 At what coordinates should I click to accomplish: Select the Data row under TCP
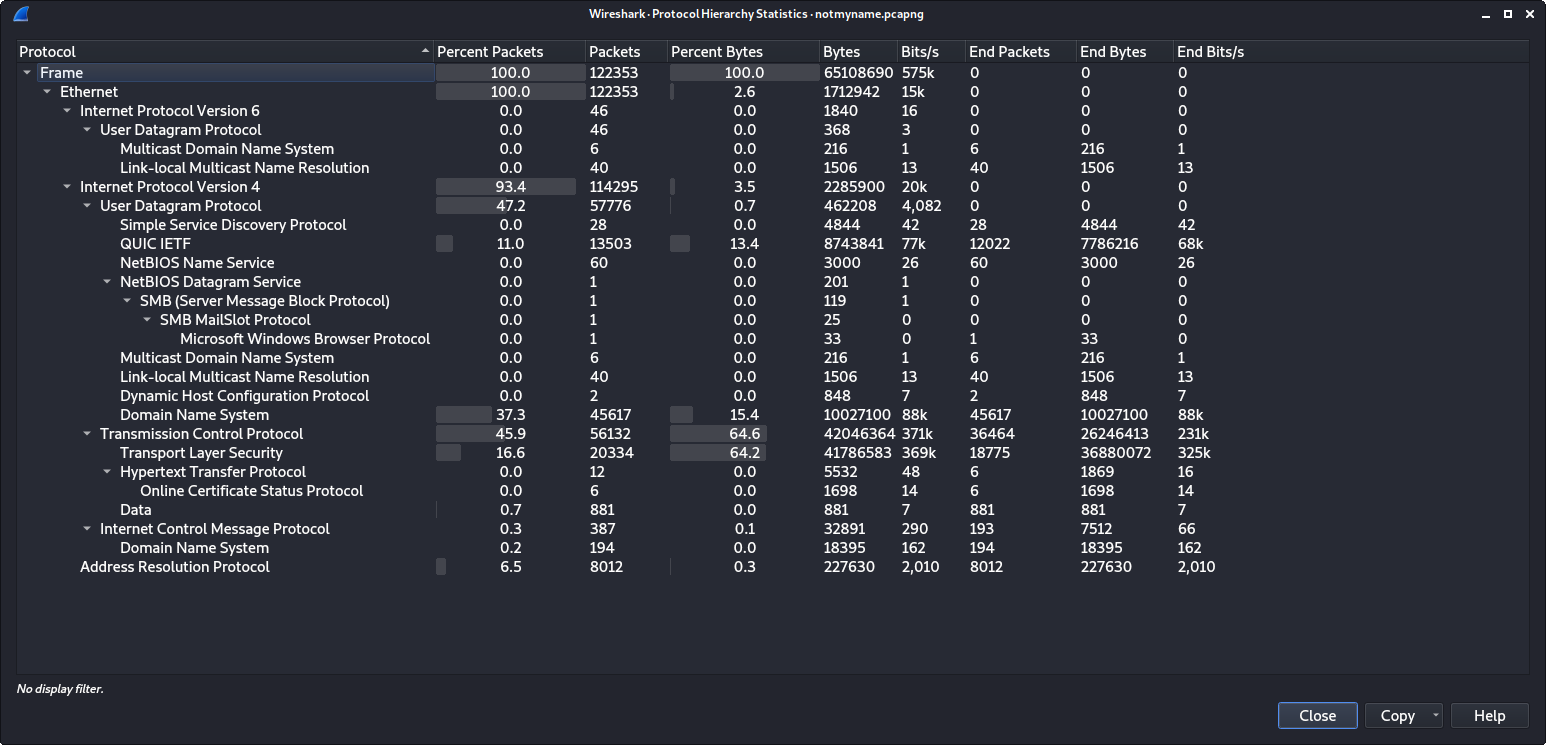click(x=772, y=510)
